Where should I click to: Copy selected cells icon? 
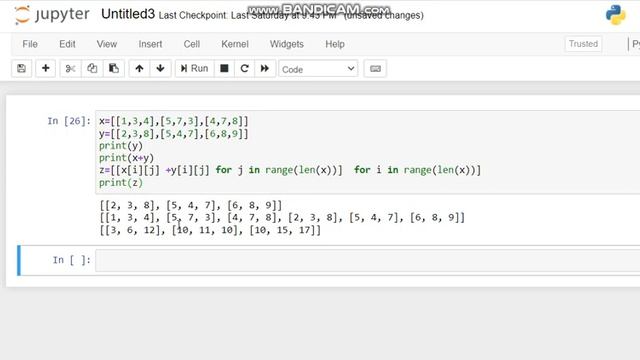(x=92, y=69)
